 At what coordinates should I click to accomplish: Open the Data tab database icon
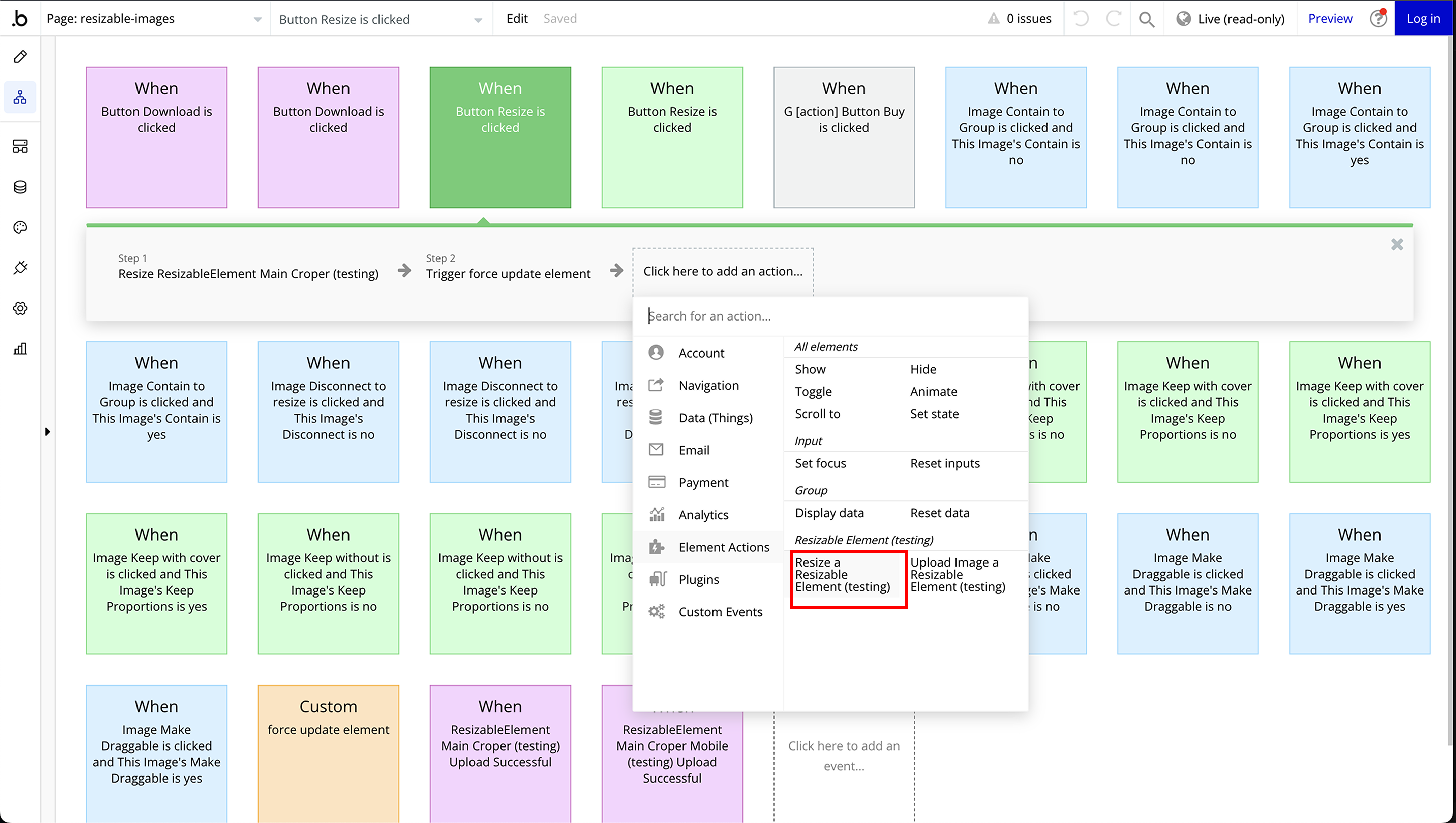coord(20,187)
